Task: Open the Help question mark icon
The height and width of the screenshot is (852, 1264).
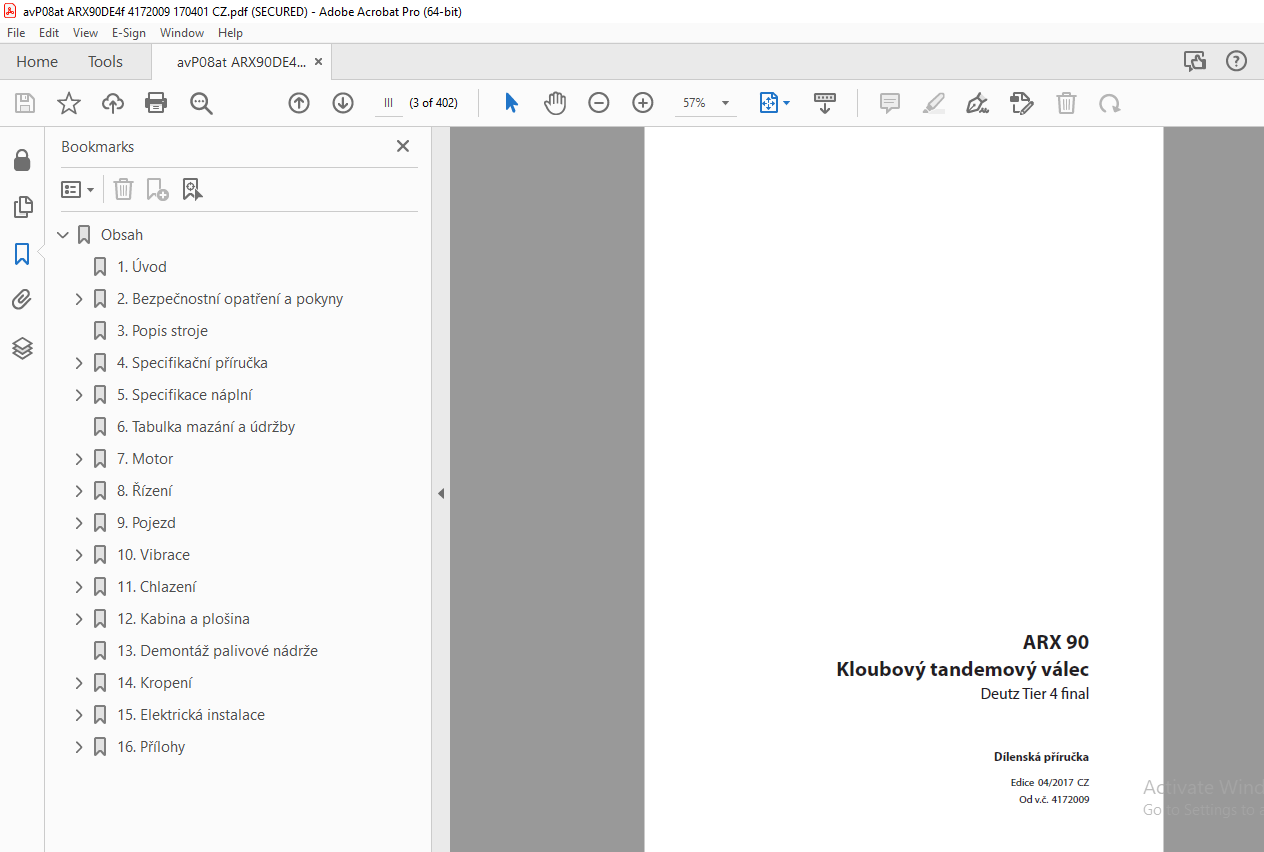Action: click(1237, 61)
